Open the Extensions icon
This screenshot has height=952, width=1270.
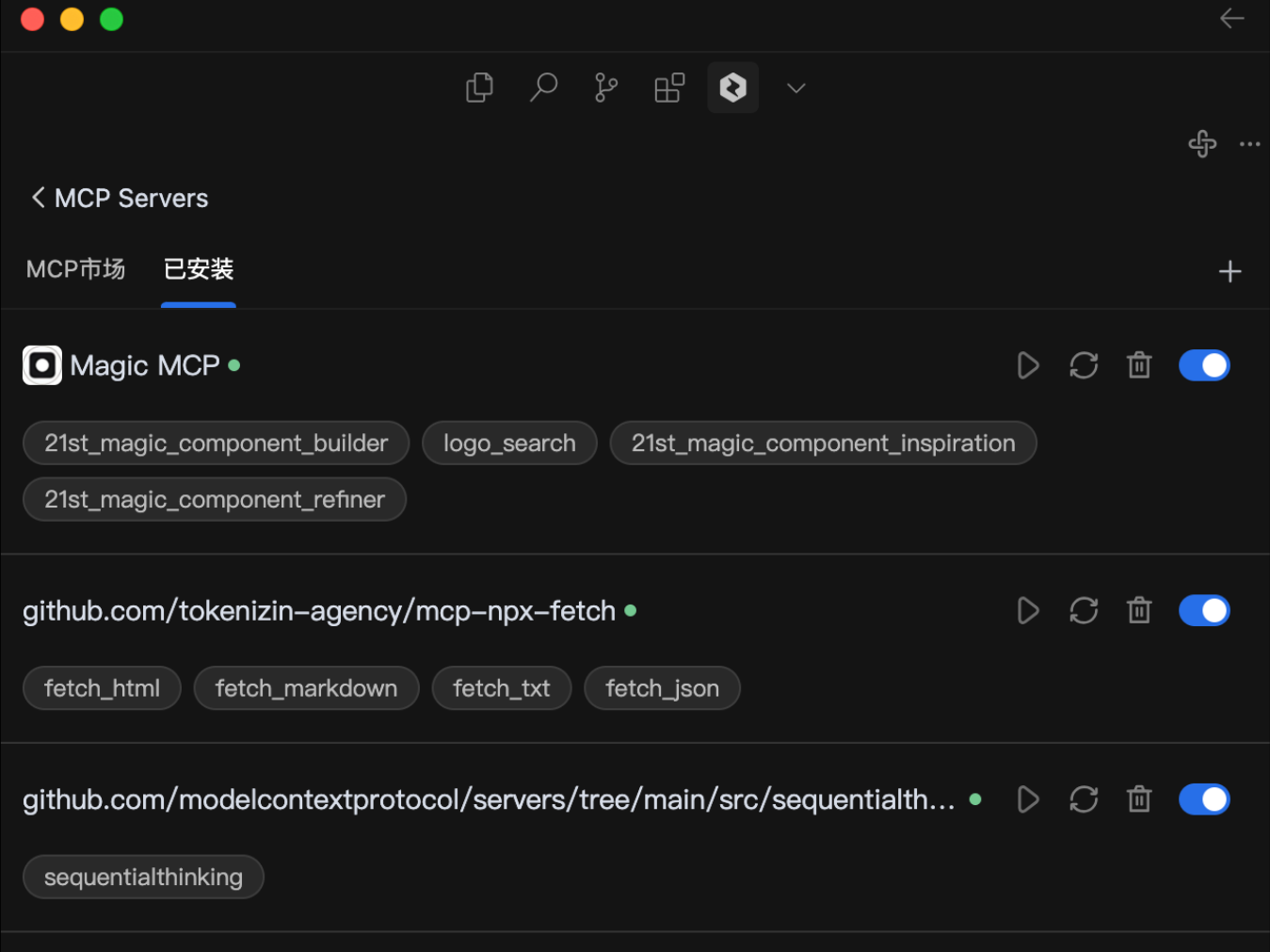tap(669, 88)
